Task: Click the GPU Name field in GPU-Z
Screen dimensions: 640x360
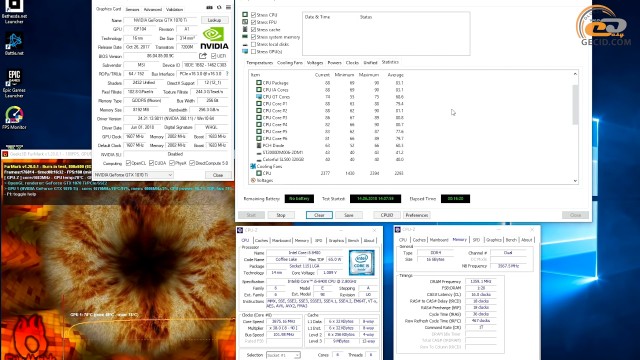Action: click(161, 20)
